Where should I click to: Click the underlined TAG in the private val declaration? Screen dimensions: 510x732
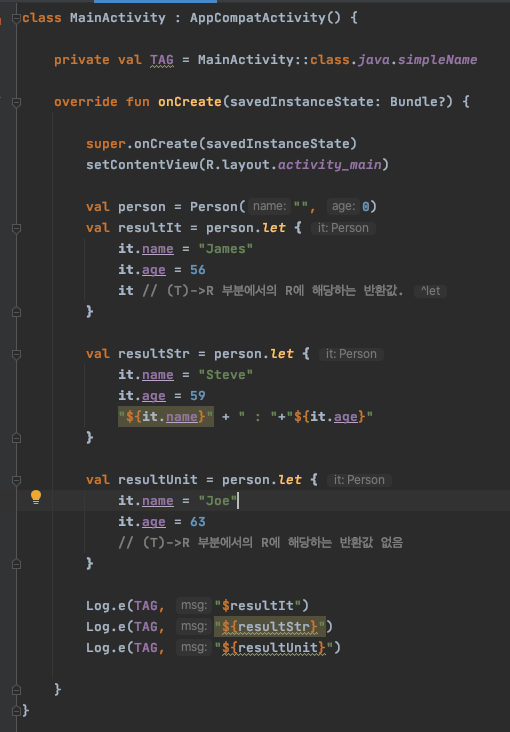pyautogui.click(x=162, y=60)
